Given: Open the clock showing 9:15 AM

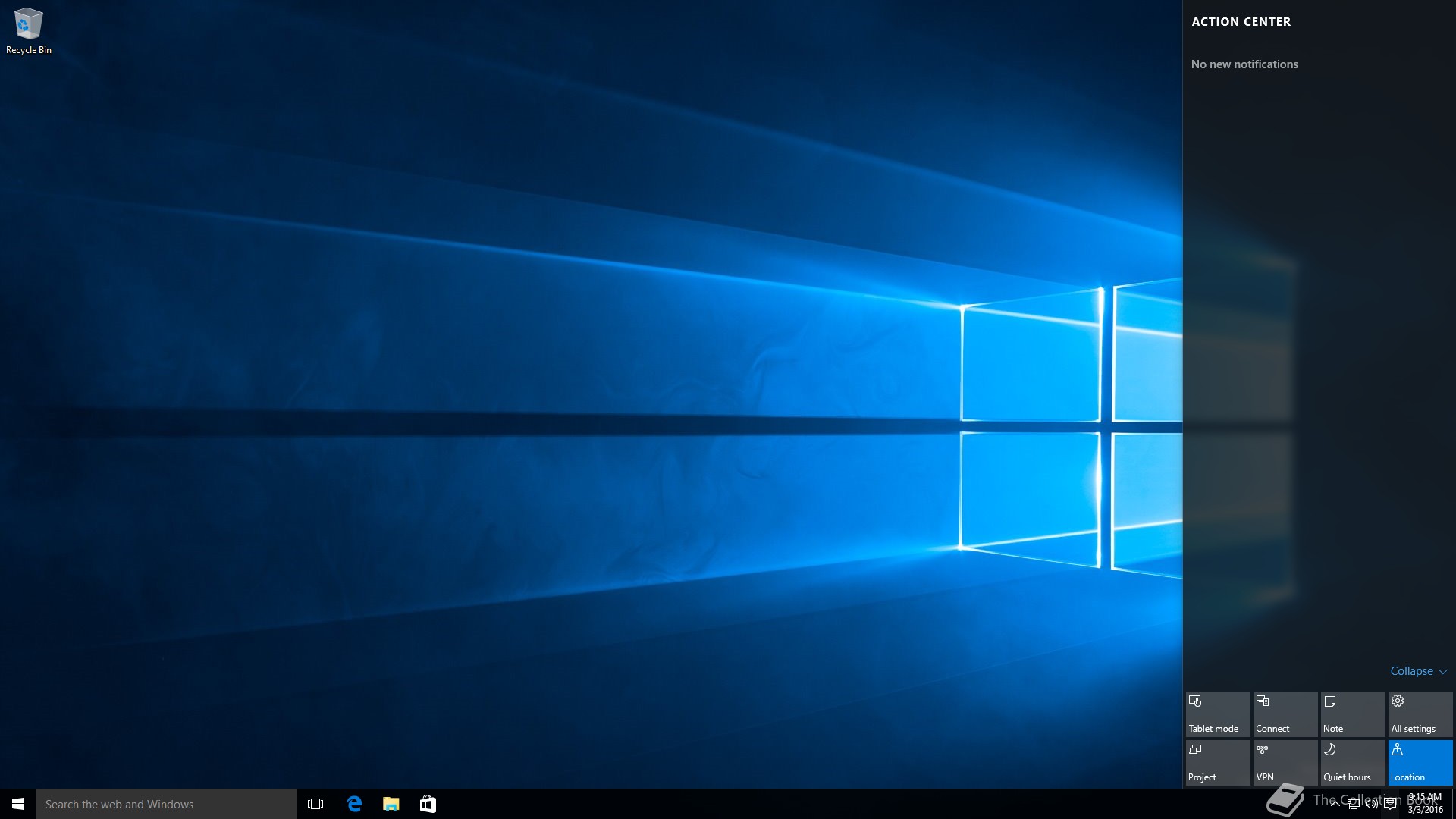Looking at the screenshot, I should 1425,804.
